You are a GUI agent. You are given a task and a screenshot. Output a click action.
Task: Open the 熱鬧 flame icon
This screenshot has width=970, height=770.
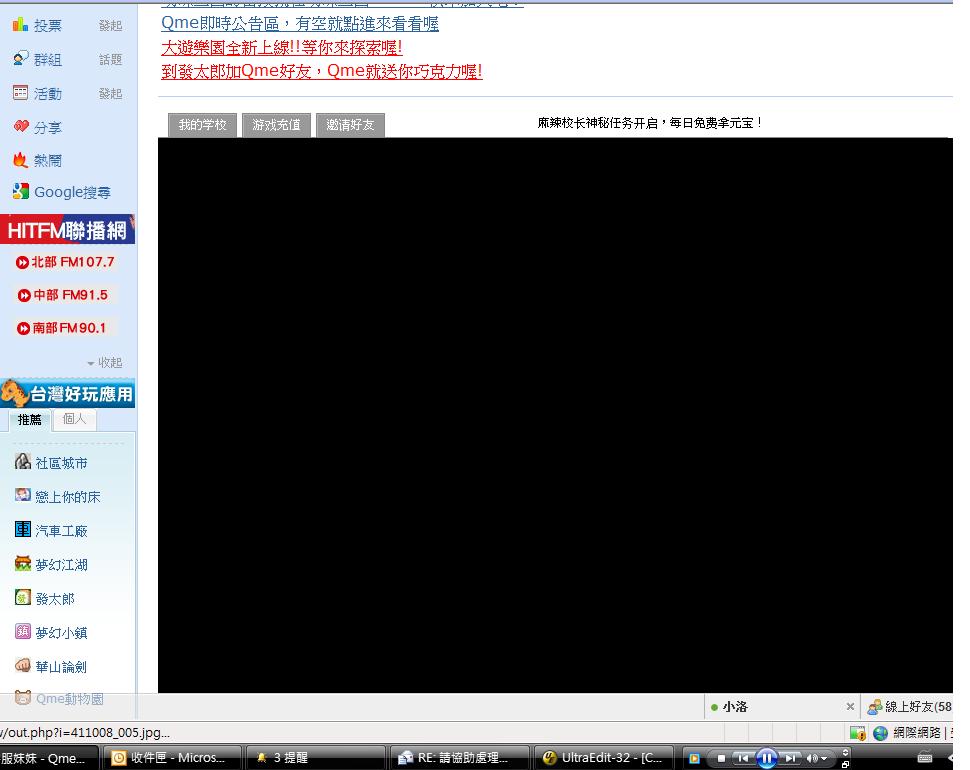(x=21, y=160)
